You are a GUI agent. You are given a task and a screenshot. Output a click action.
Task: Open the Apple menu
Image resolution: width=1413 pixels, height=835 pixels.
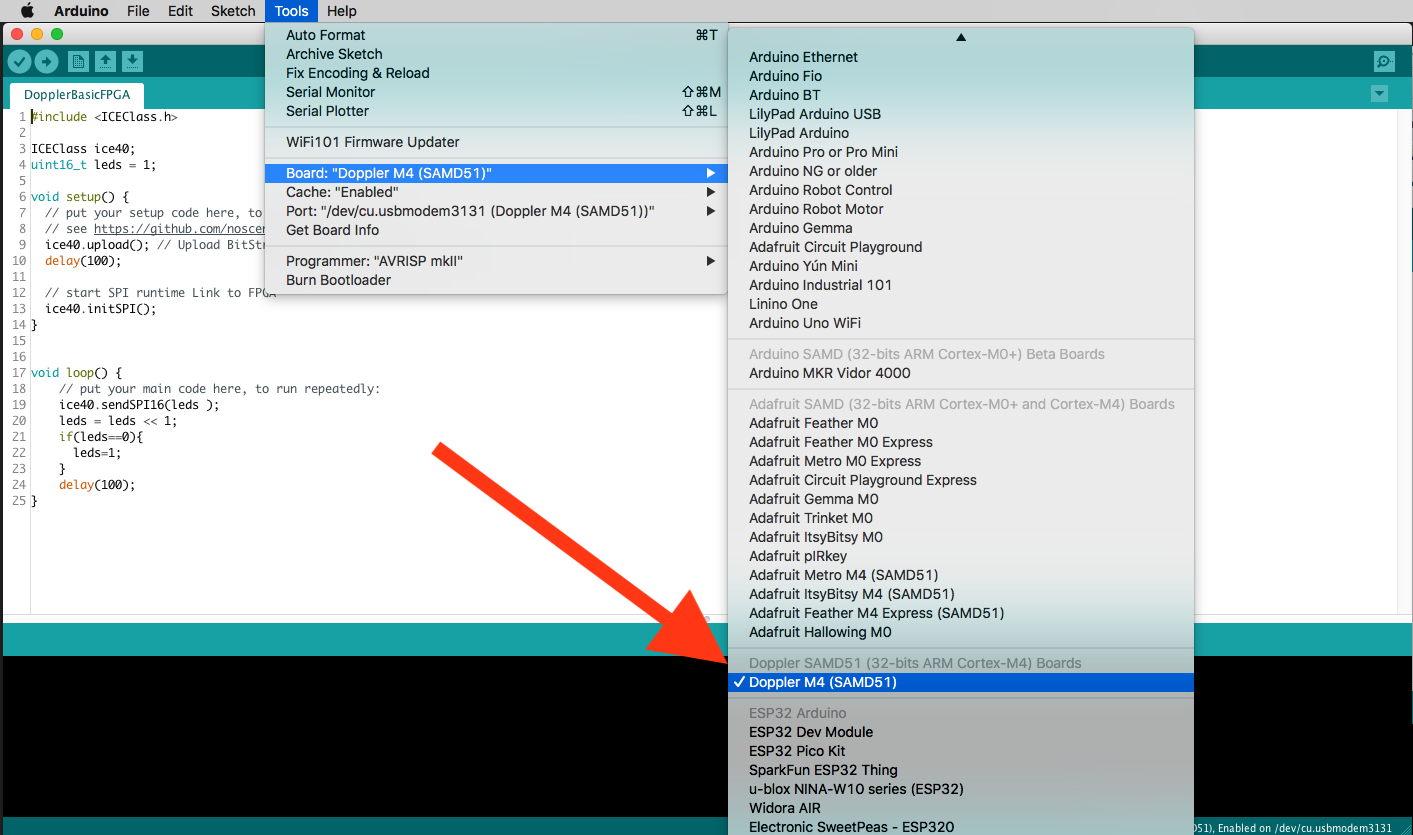click(x=27, y=11)
